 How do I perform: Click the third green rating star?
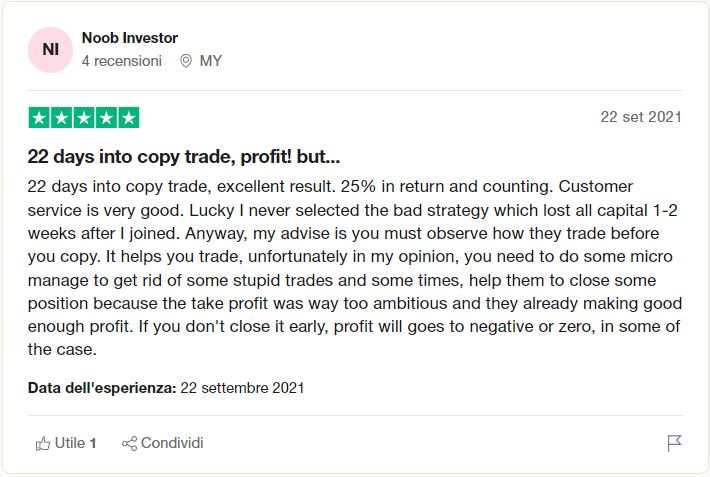point(84,118)
